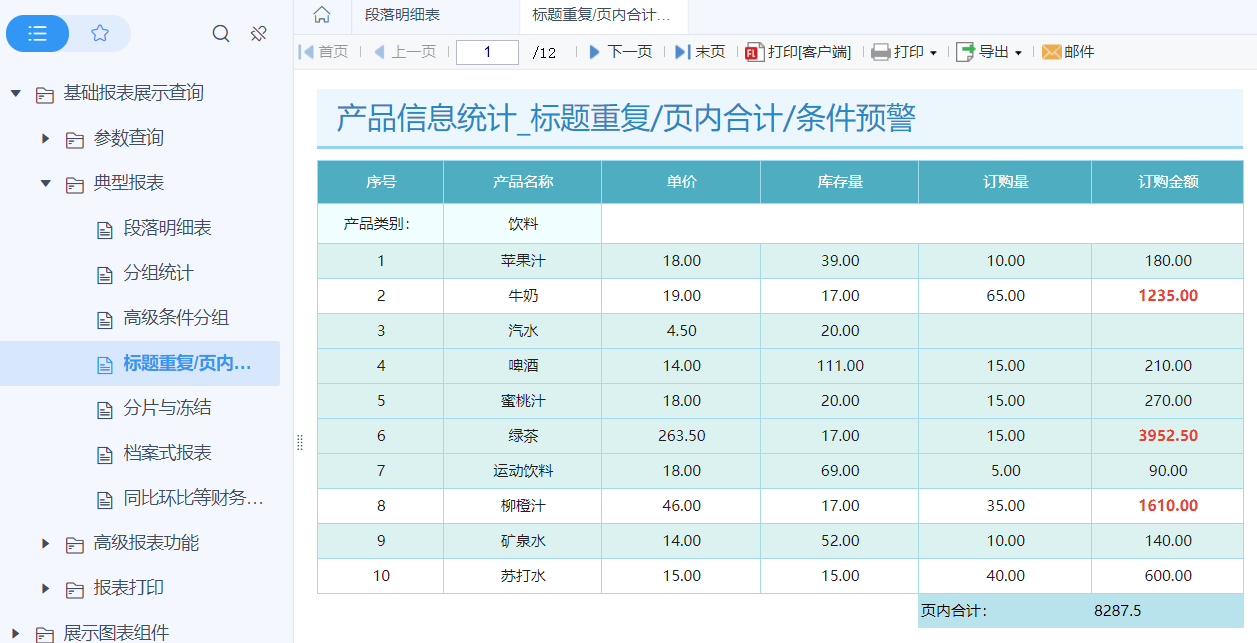The height and width of the screenshot is (643, 1257).
Task: Click 打印[客户端] client print button
Action: tap(798, 52)
